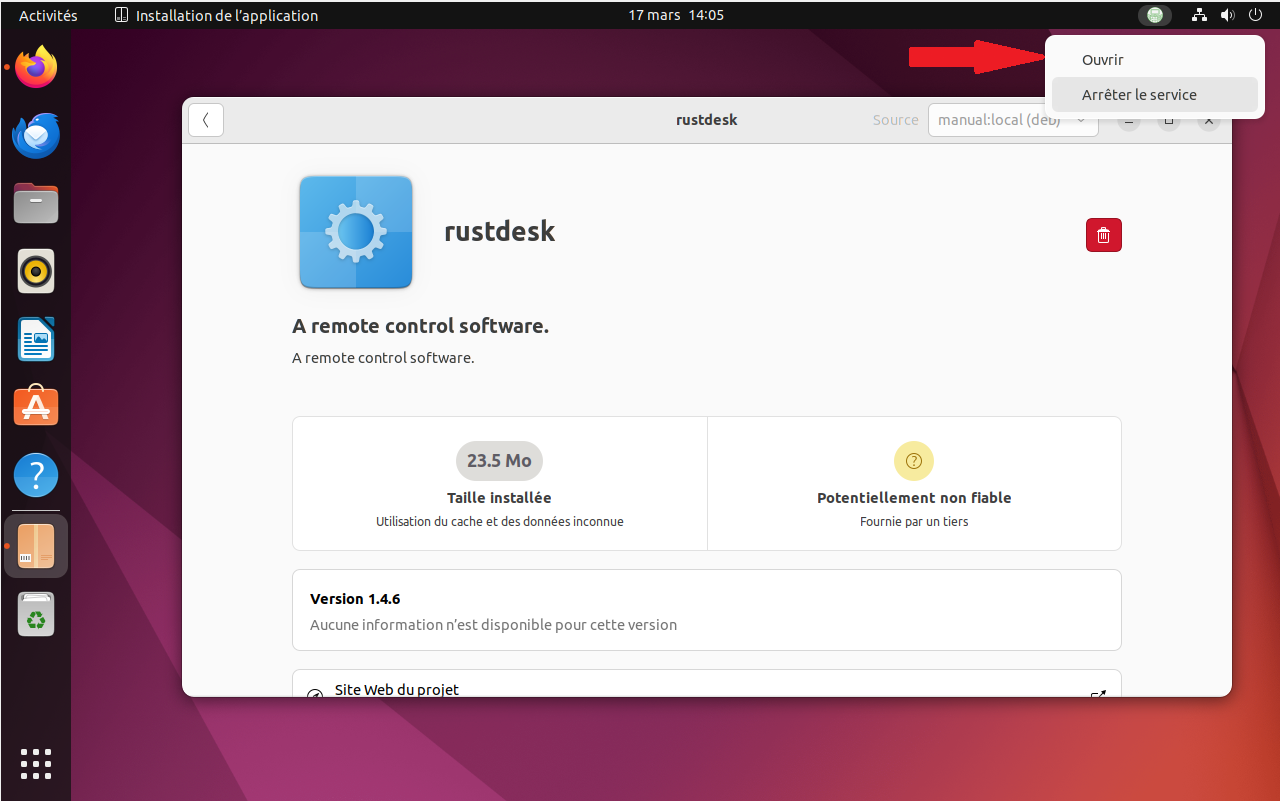Screen dimensions: 1280x801
Task: Open Ubuntu Software orange dock icon
Action: point(36,407)
